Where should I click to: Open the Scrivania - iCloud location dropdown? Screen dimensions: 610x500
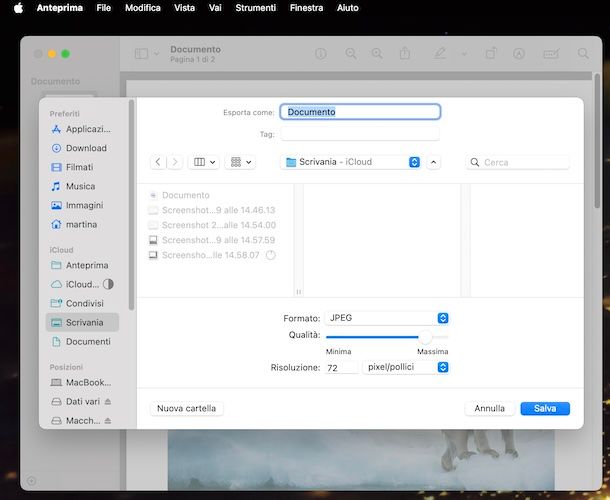click(x=351, y=162)
